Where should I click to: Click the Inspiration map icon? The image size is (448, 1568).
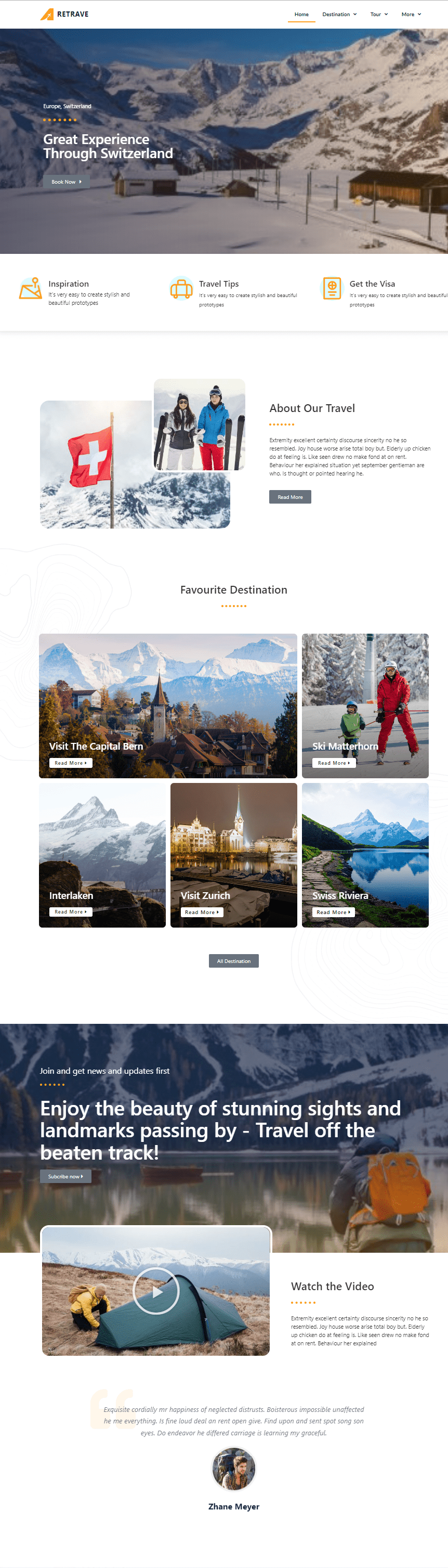(30, 289)
